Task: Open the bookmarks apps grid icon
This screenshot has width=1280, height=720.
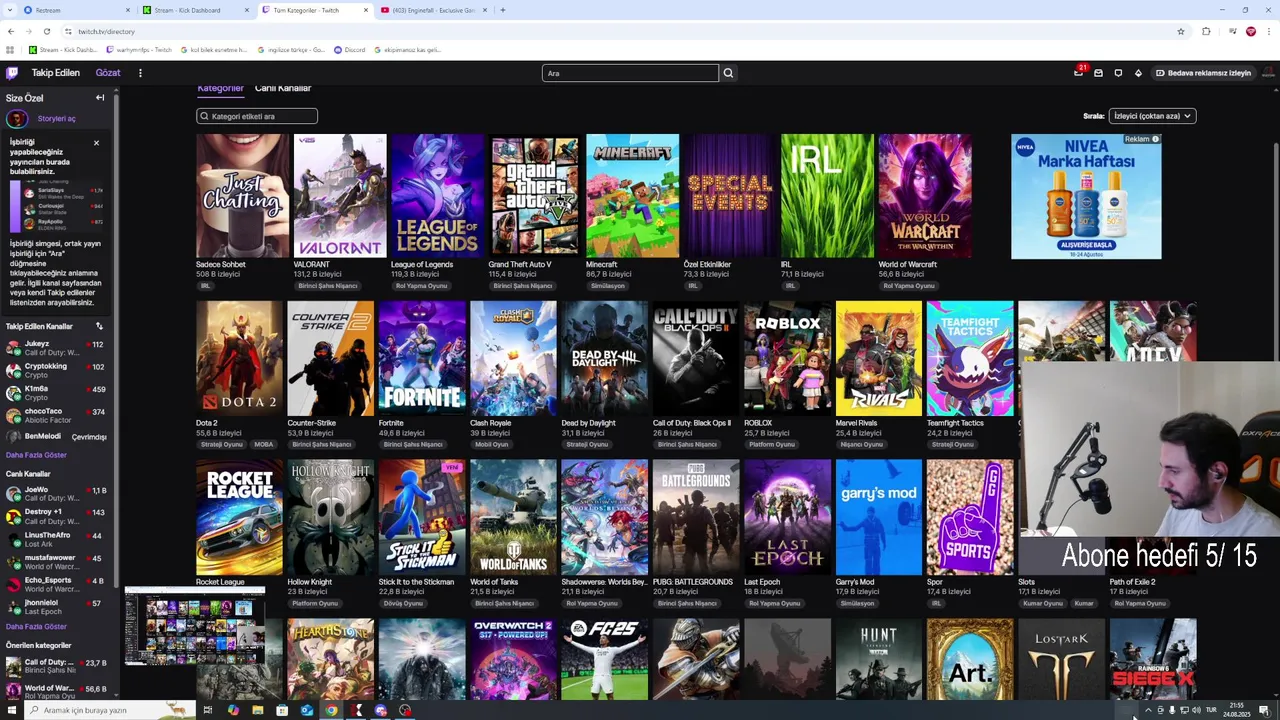Action: pos(11,49)
